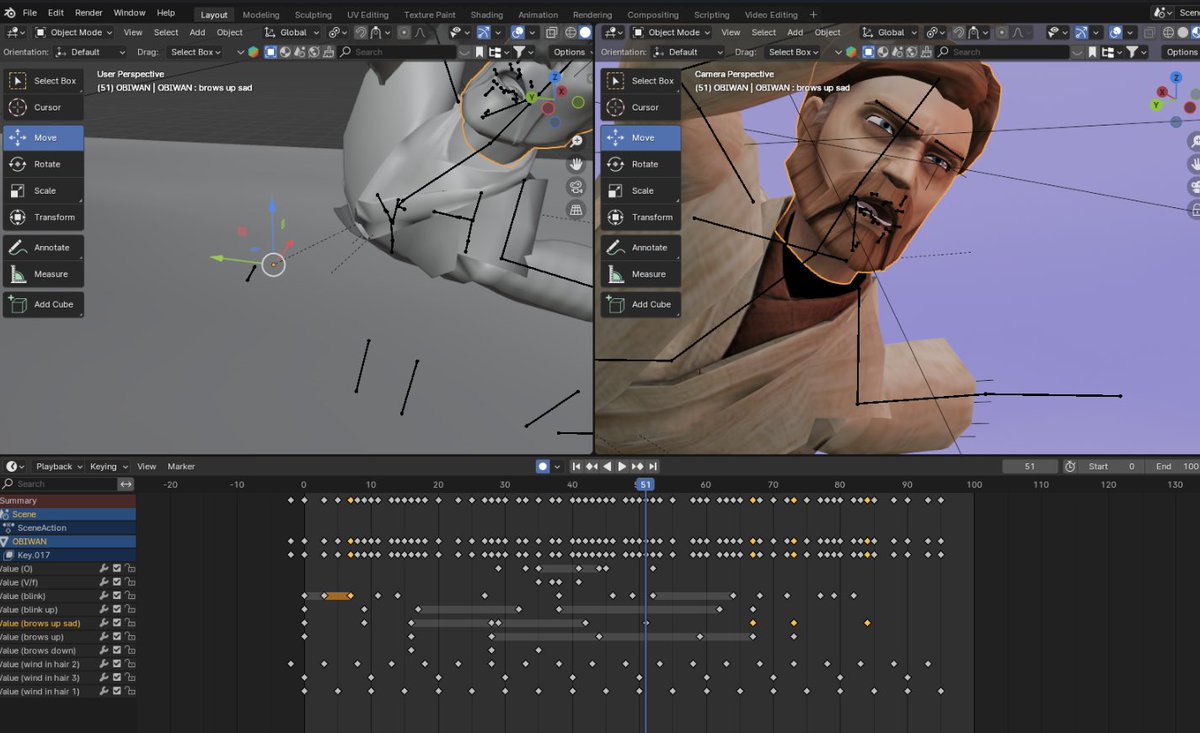Select the Cursor tool in left viewport

click(x=43, y=107)
